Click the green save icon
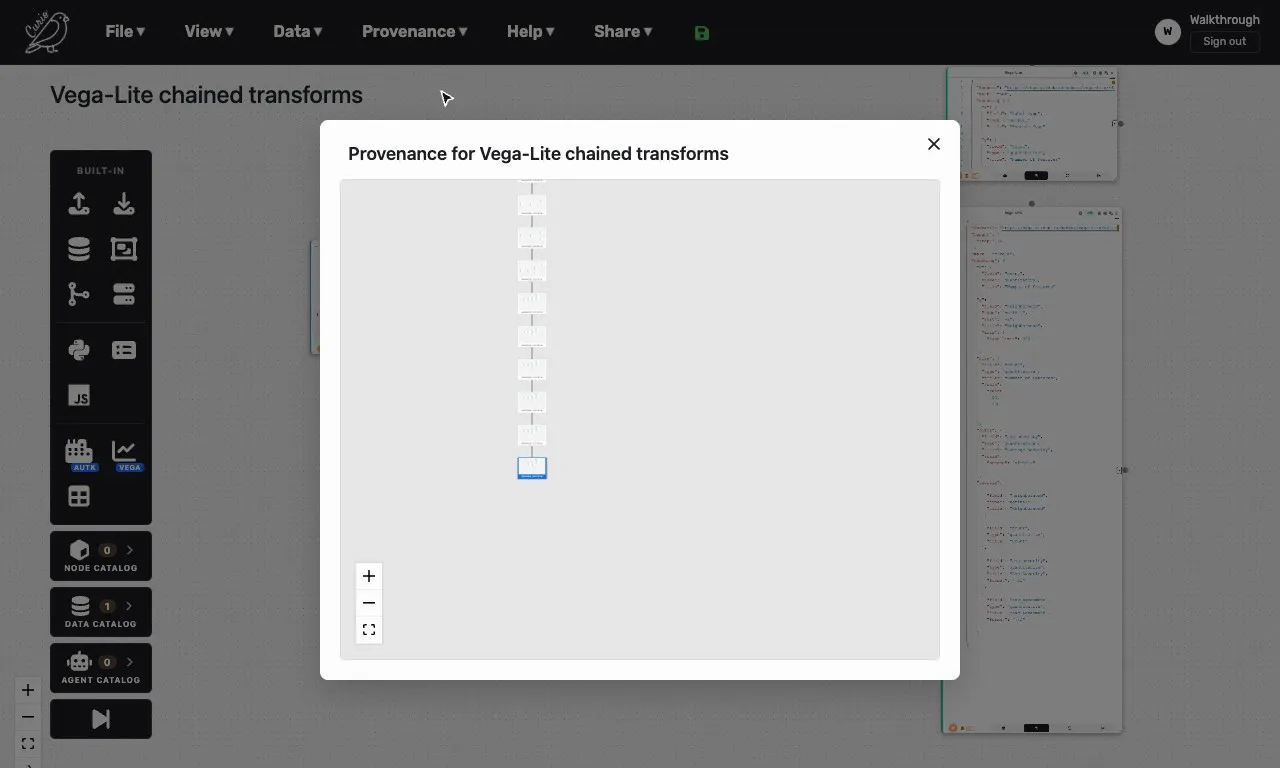Image resolution: width=1280 pixels, height=768 pixels. pyautogui.click(x=702, y=33)
